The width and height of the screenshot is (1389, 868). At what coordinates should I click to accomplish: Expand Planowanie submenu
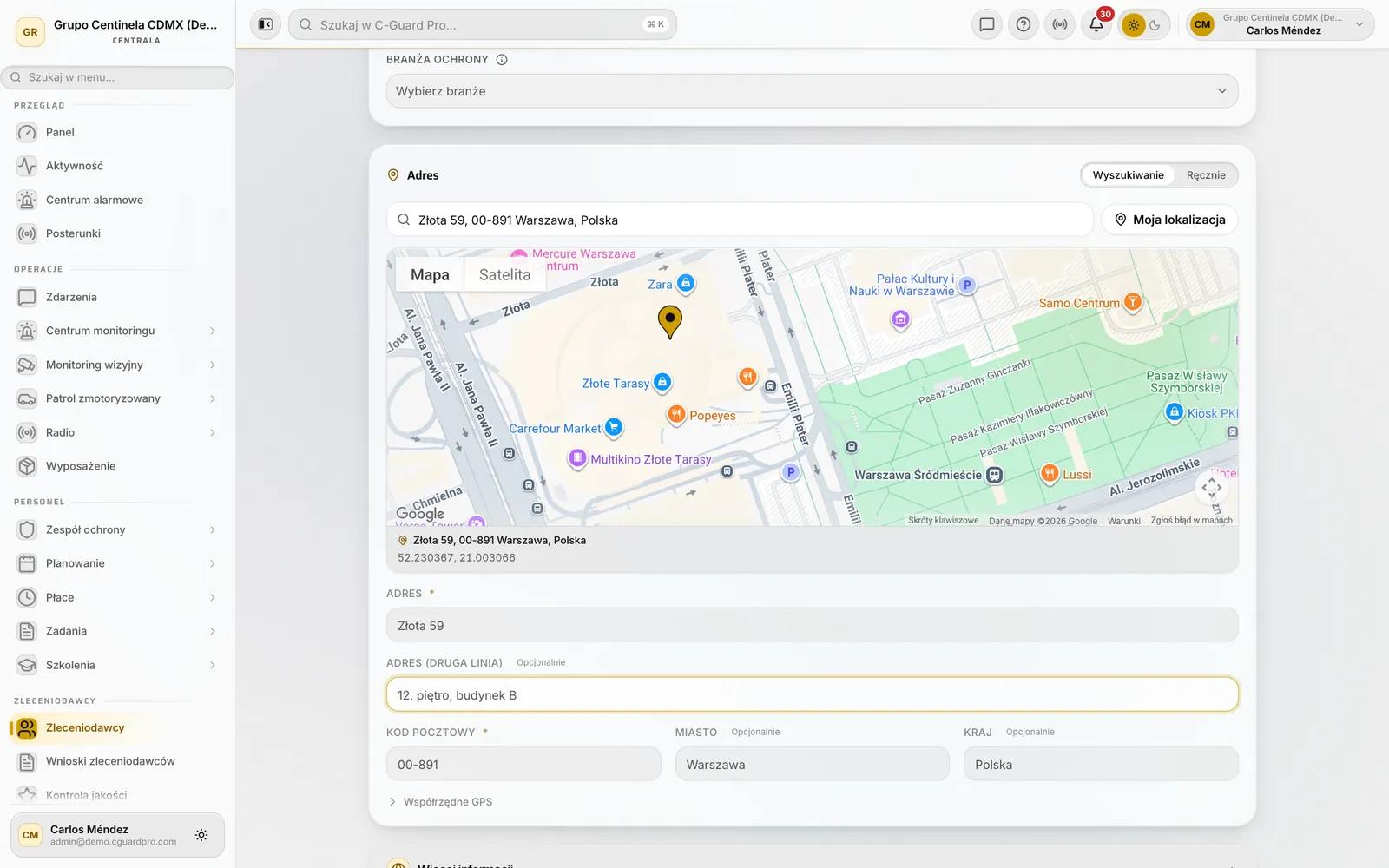(213, 563)
